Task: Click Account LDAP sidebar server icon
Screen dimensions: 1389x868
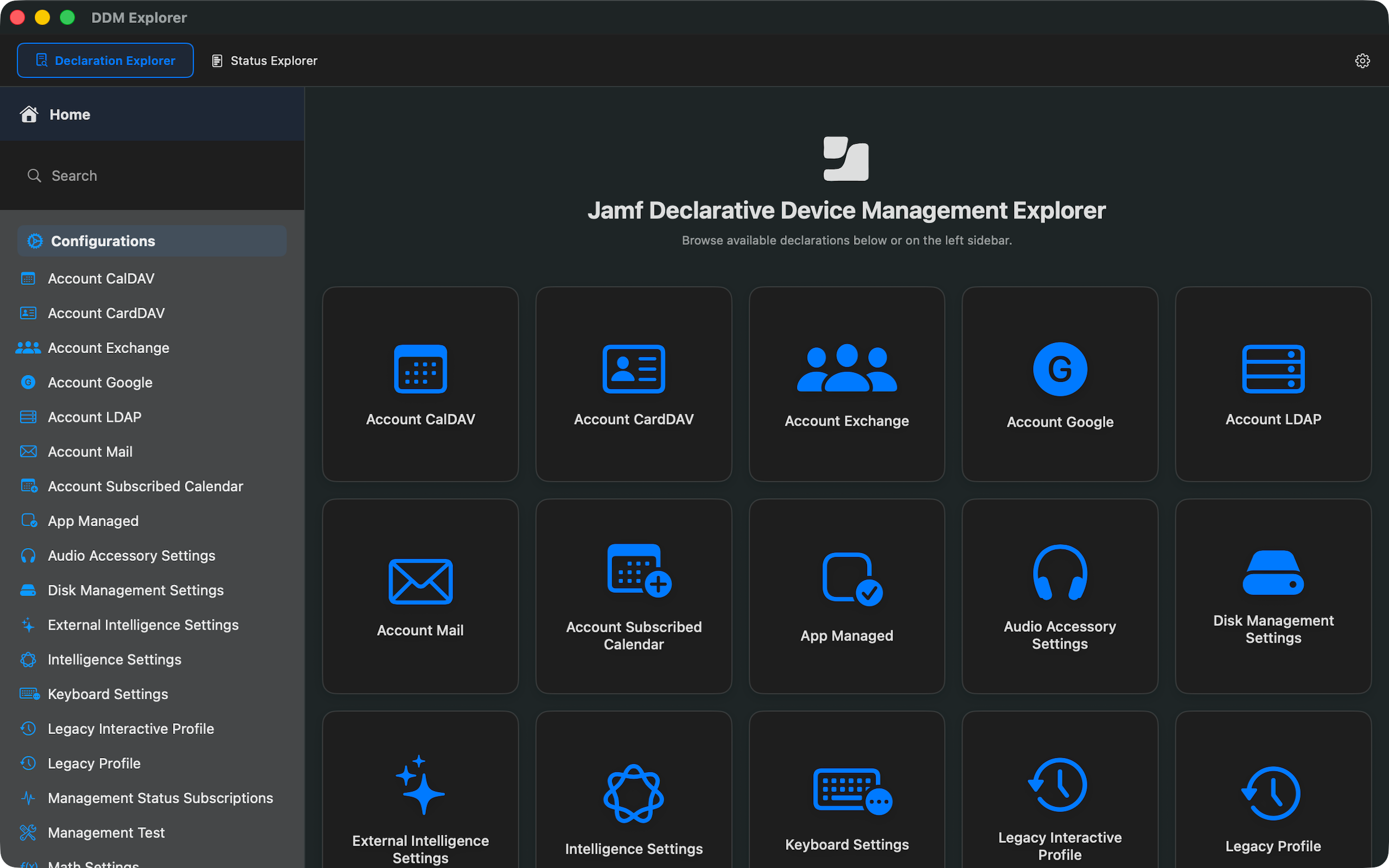Action: point(28,417)
